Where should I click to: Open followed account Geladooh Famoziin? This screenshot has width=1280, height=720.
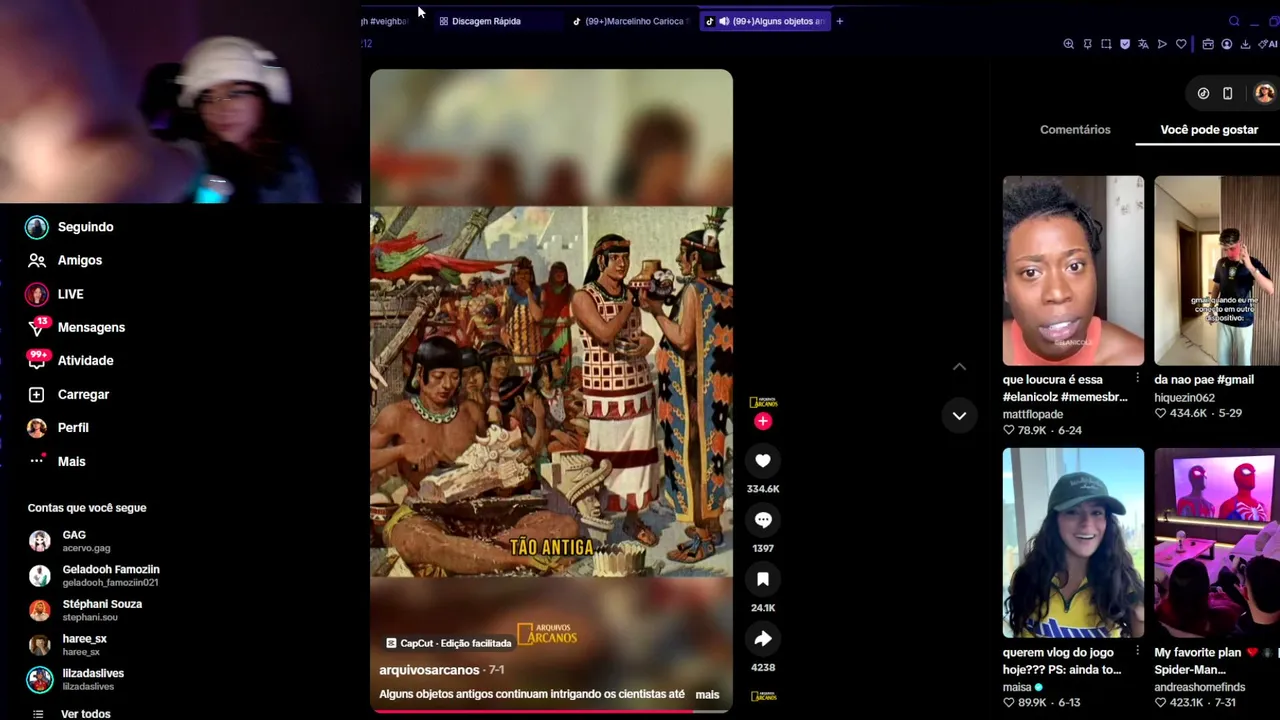(x=94, y=575)
